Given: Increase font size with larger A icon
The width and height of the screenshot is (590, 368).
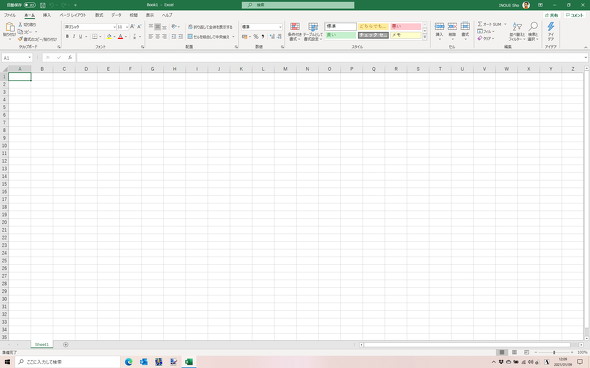Looking at the screenshot, I should [132, 27].
